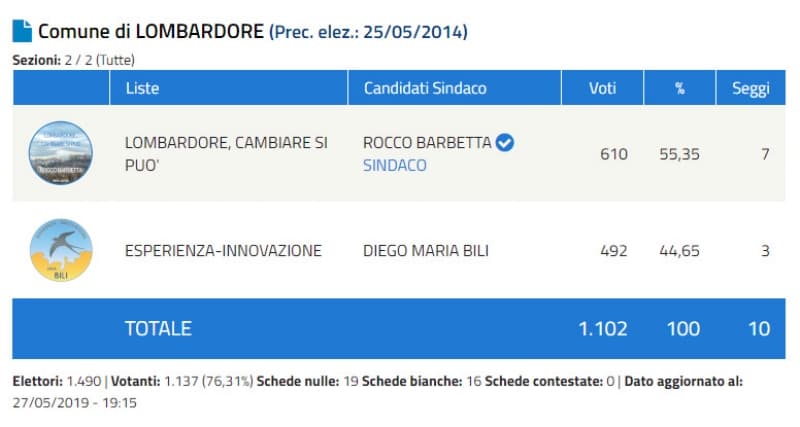Click the 492 votes cell
Viewport: 800px width, 427px height.
[613, 250]
